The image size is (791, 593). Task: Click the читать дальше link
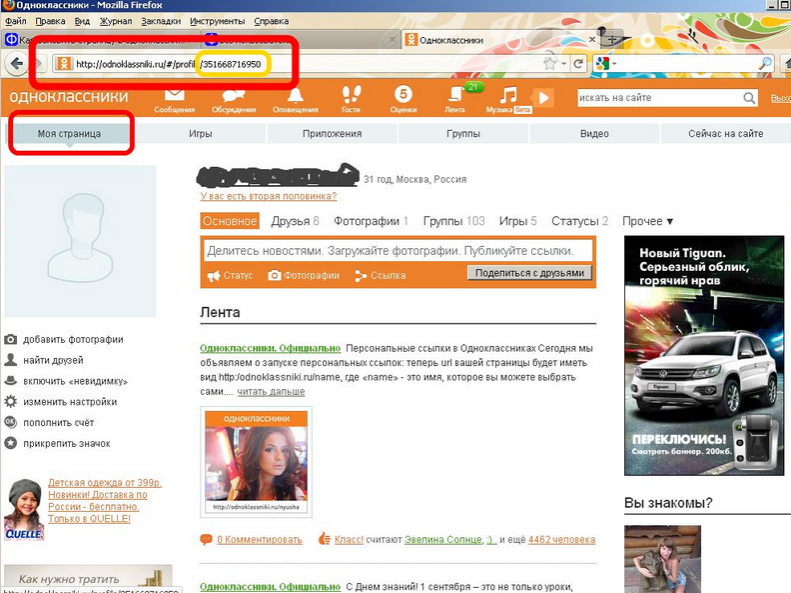(x=271, y=391)
